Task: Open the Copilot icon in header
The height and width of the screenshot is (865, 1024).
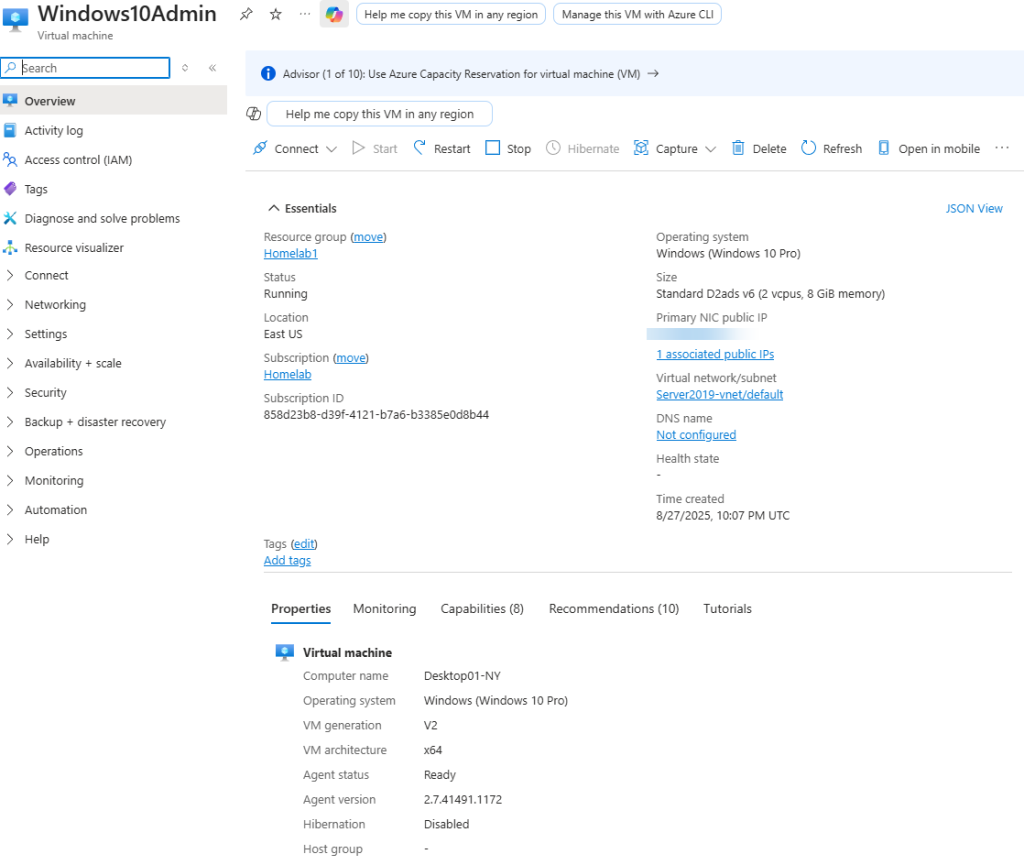Action: (x=334, y=14)
